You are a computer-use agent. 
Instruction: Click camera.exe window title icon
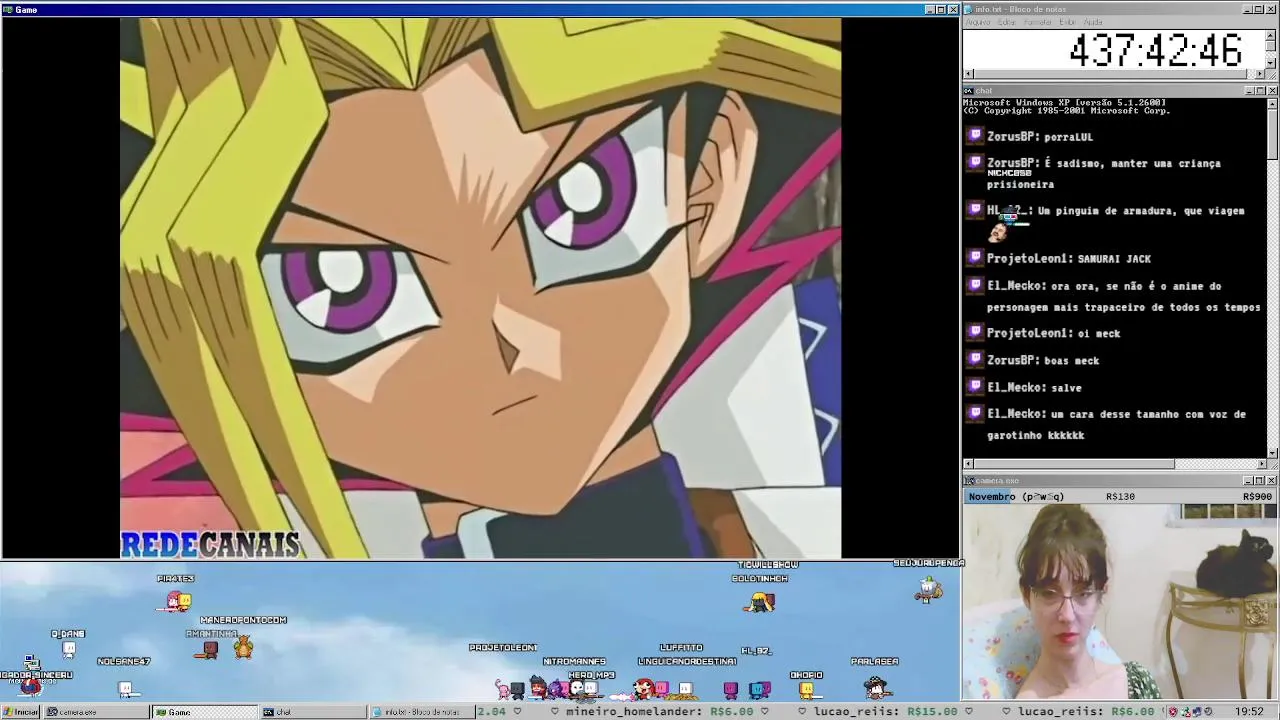969,481
